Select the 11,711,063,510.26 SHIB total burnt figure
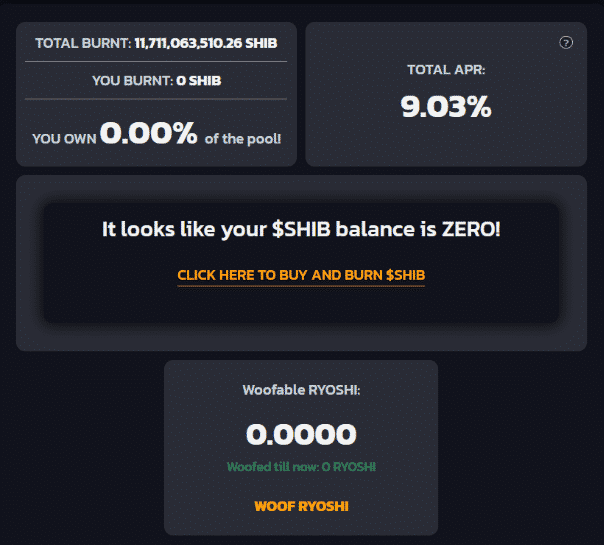The image size is (604, 545). pyautogui.click(x=206, y=43)
